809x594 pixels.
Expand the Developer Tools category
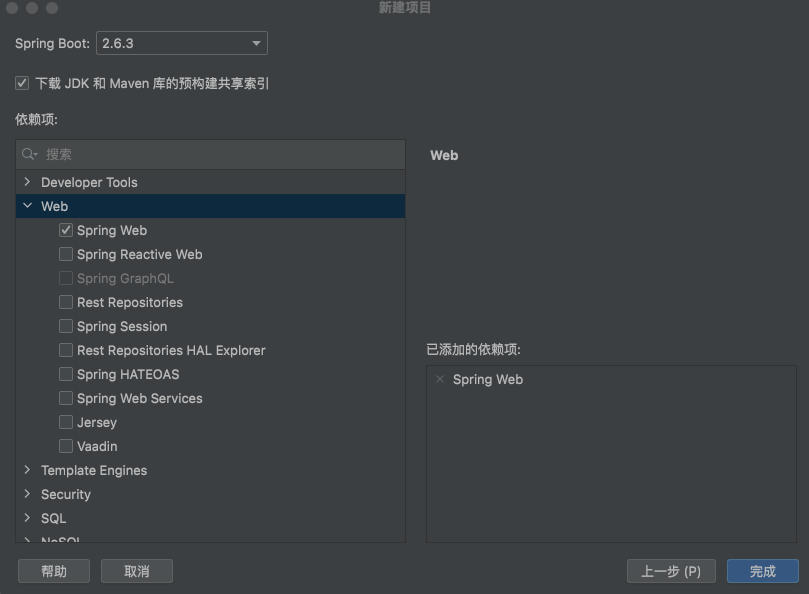point(27,182)
